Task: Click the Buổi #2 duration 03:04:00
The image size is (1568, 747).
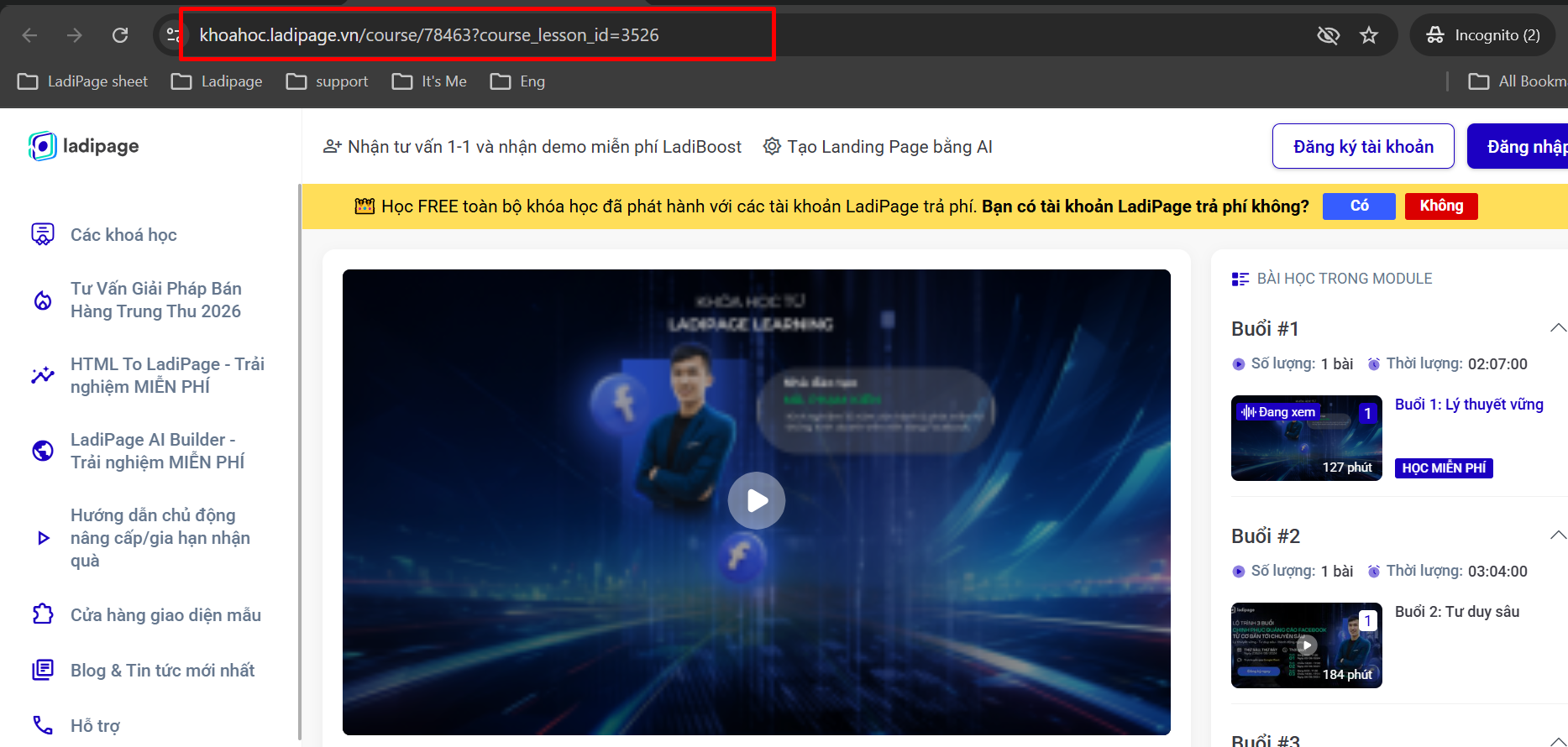Action: pyautogui.click(x=1497, y=572)
